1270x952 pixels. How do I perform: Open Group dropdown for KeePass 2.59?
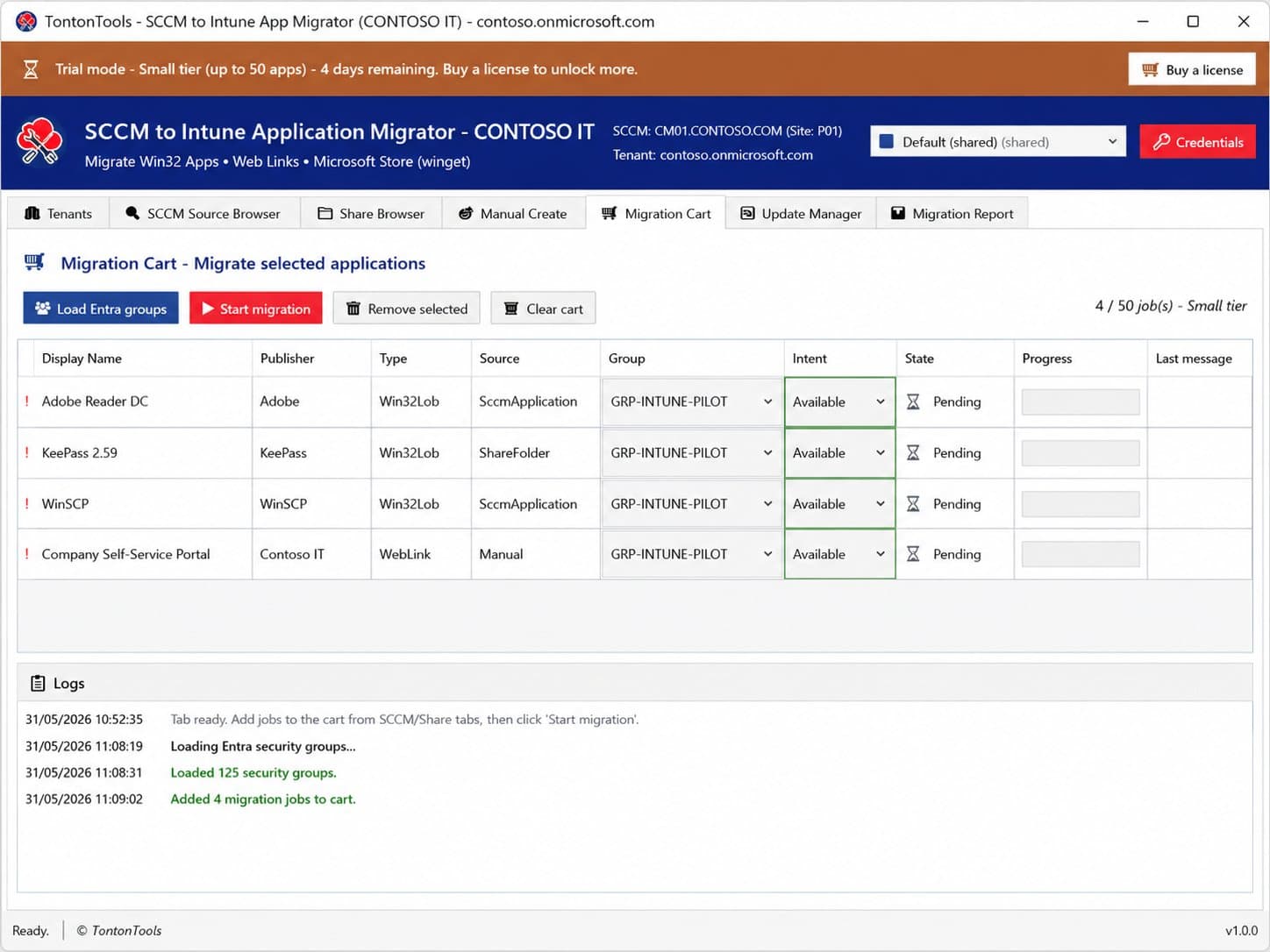click(692, 452)
